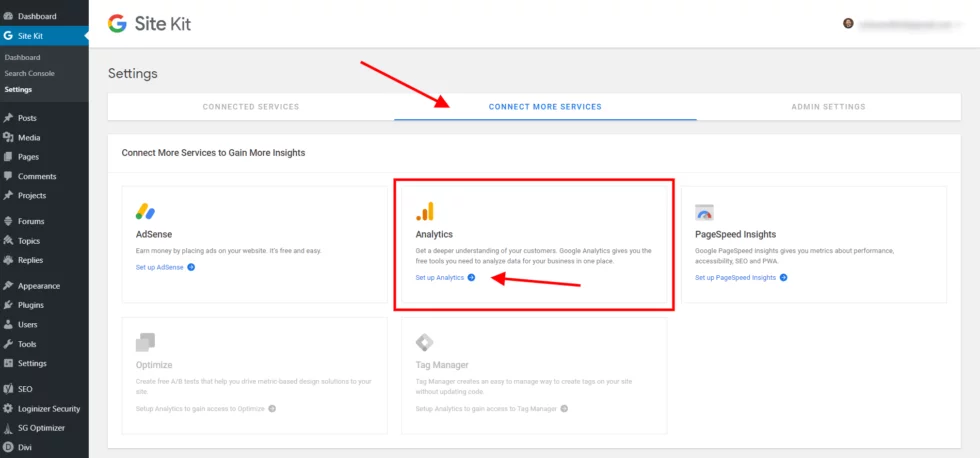Click the Replies icon in sidebar
This screenshot has height=458, width=980.
tap(8, 260)
